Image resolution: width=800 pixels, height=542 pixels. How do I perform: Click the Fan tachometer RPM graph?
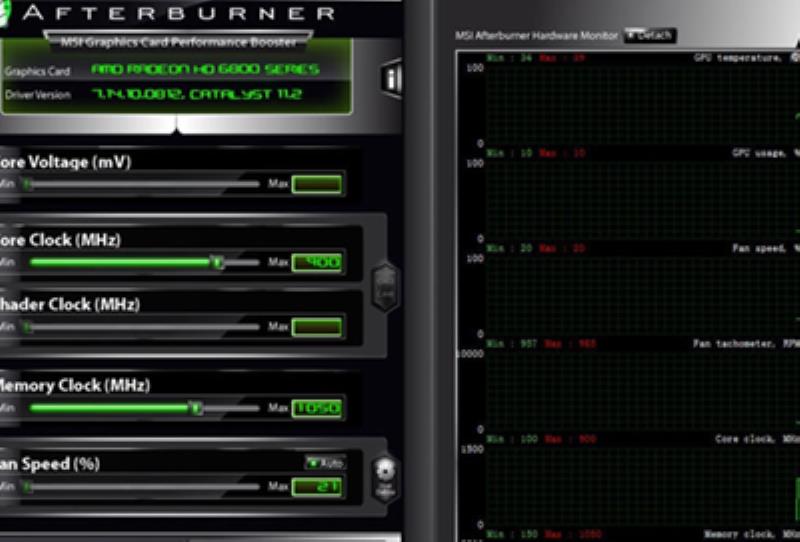tap(642, 391)
